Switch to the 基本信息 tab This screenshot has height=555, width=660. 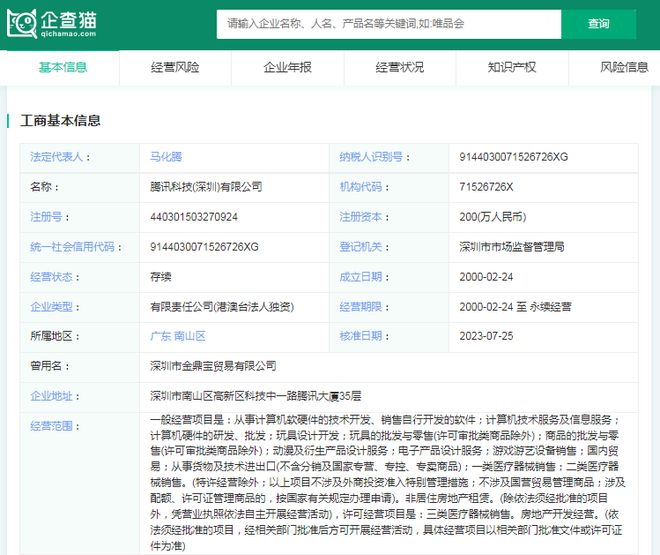(x=63, y=67)
